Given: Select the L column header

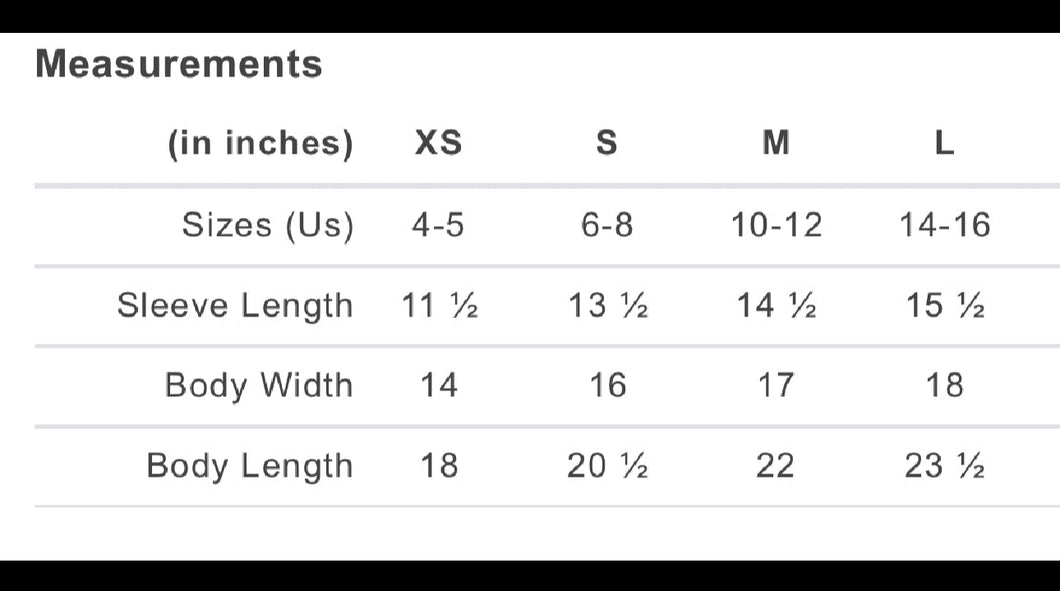Looking at the screenshot, I should 944,144.
